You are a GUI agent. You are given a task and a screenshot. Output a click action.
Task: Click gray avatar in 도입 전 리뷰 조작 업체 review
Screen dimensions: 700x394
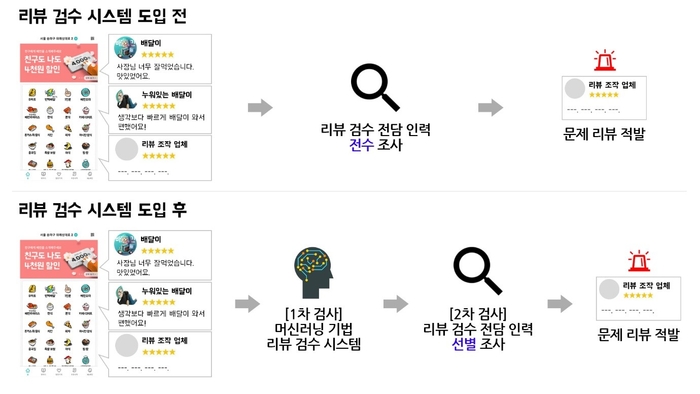click(126, 149)
